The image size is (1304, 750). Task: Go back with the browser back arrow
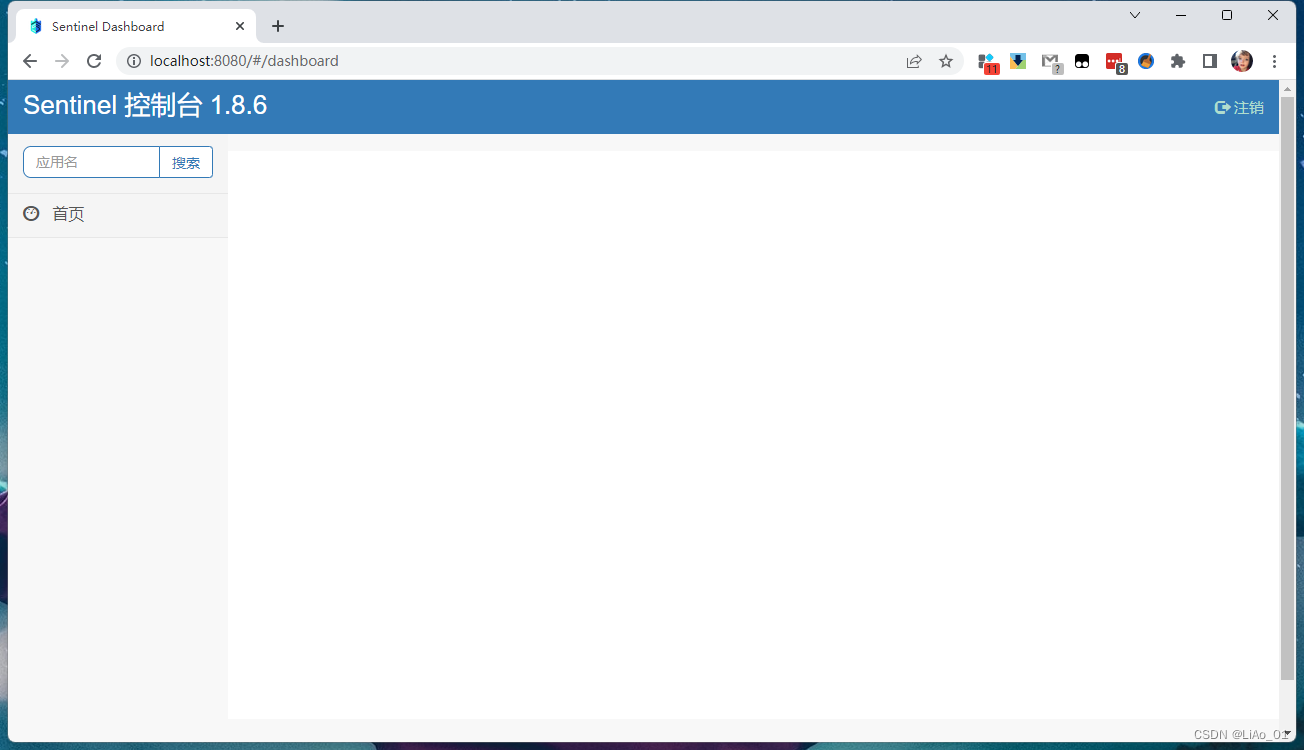30,61
